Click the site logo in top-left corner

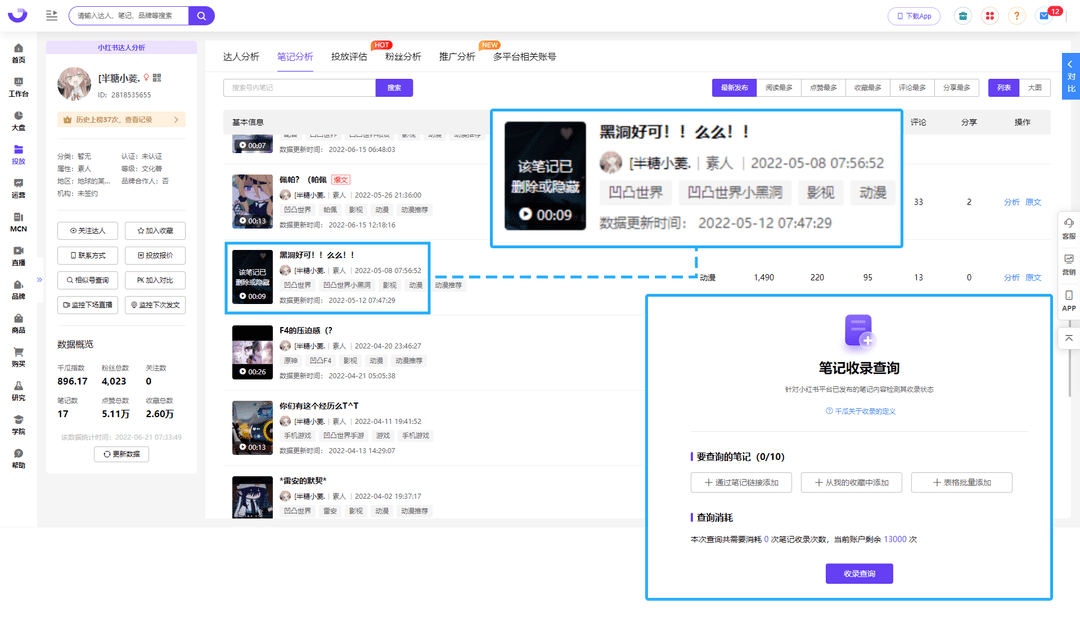click(x=17, y=15)
